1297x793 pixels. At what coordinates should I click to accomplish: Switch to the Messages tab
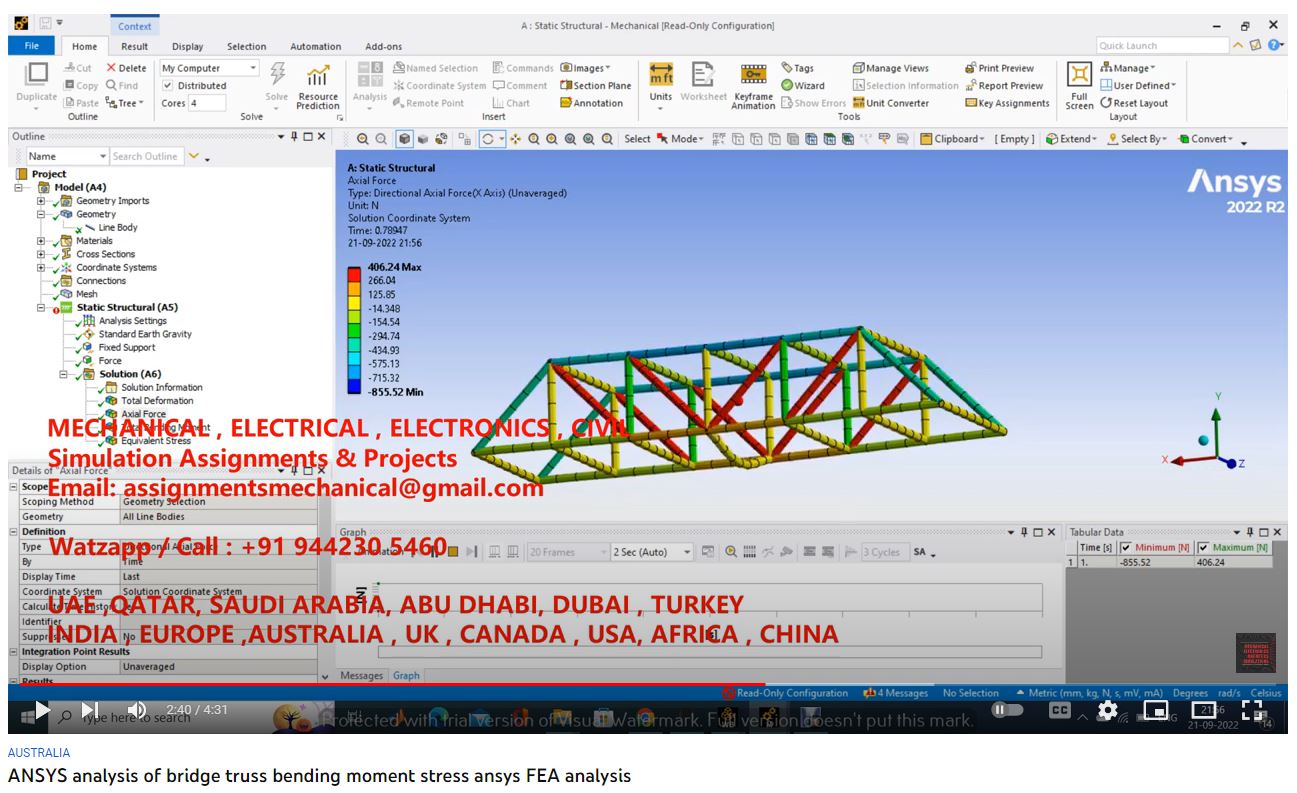coord(361,676)
